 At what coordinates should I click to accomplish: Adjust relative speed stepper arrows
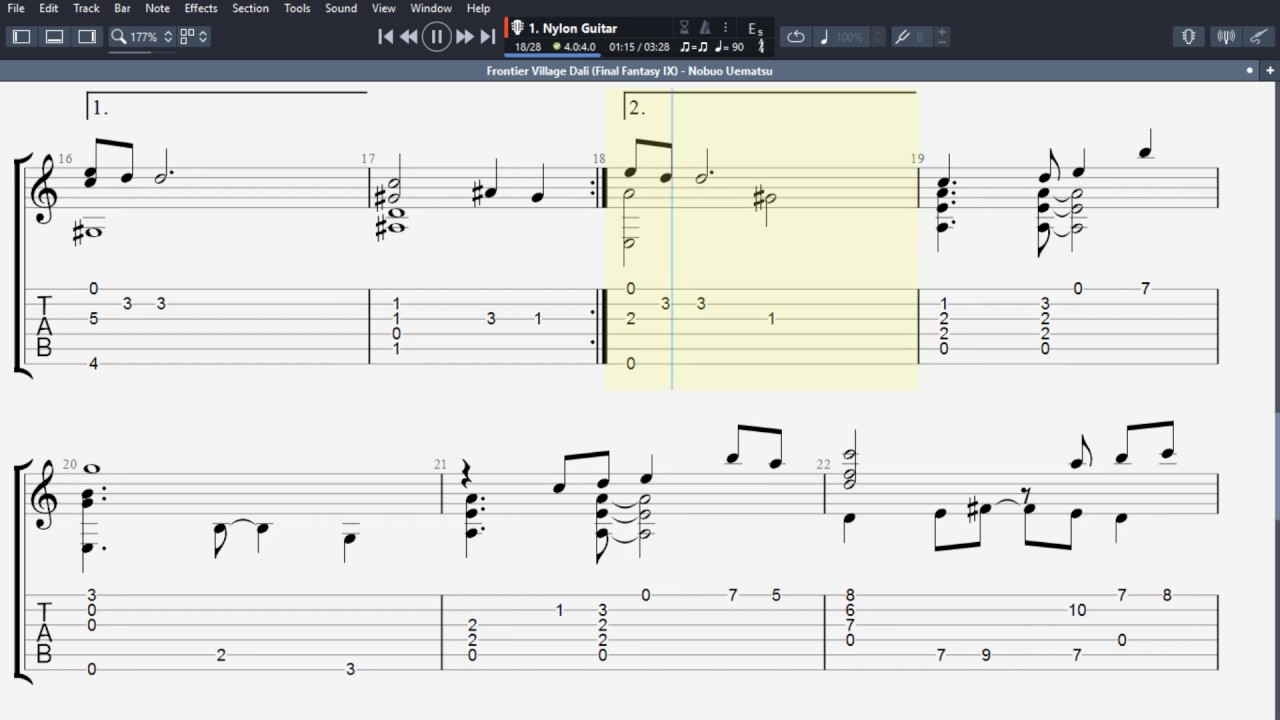click(x=878, y=37)
